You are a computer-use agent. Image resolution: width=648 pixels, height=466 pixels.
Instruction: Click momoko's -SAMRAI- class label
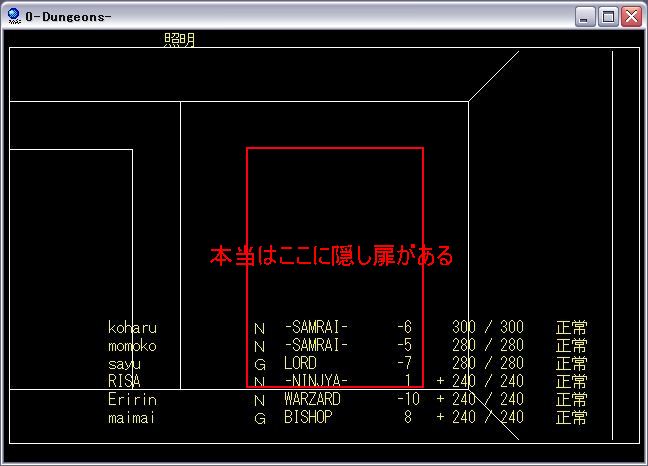(316, 345)
